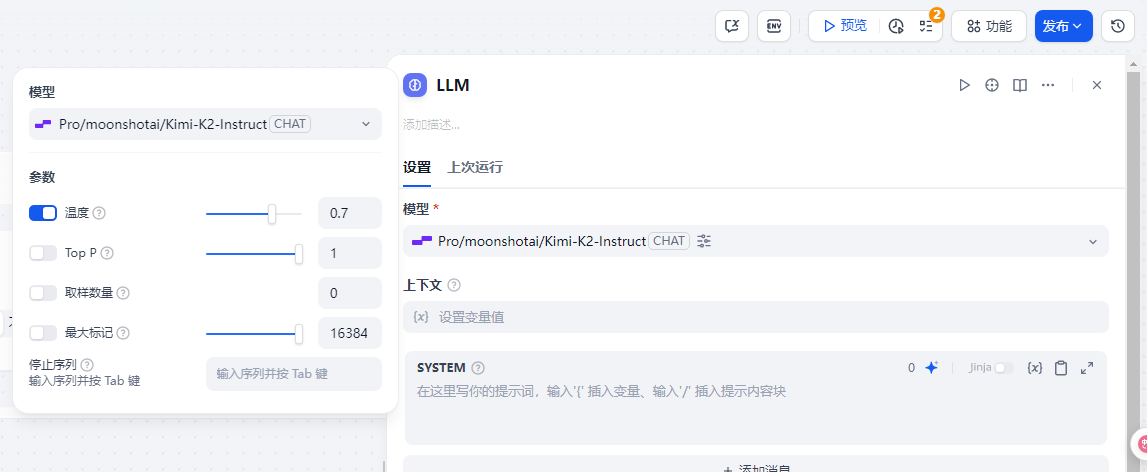
Task: Expand the Kimi-K2-Instruct model selector in settings
Action: tap(755, 241)
